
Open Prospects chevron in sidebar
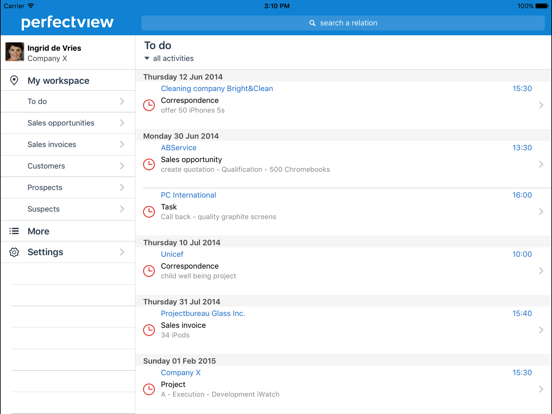tap(122, 187)
